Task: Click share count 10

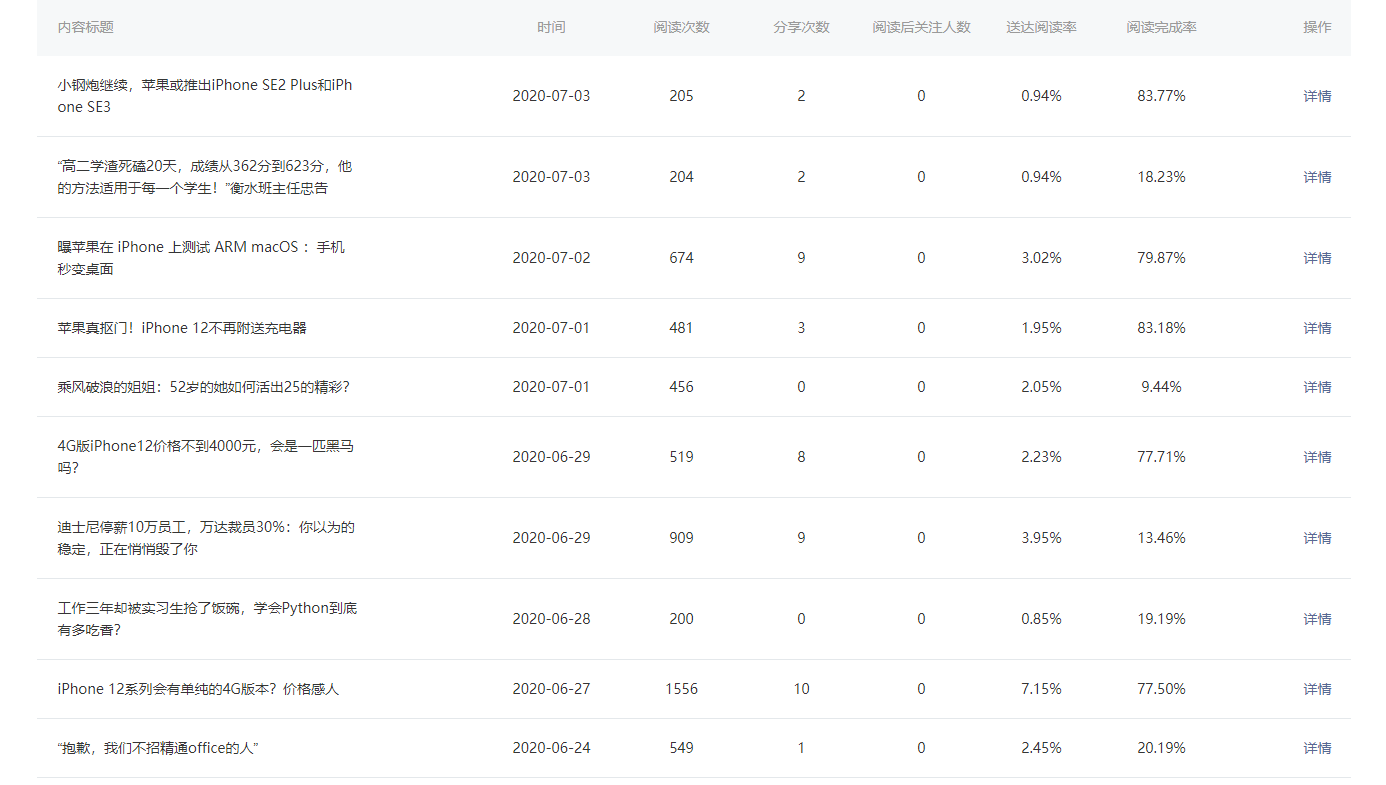Action: pyautogui.click(x=801, y=689)
